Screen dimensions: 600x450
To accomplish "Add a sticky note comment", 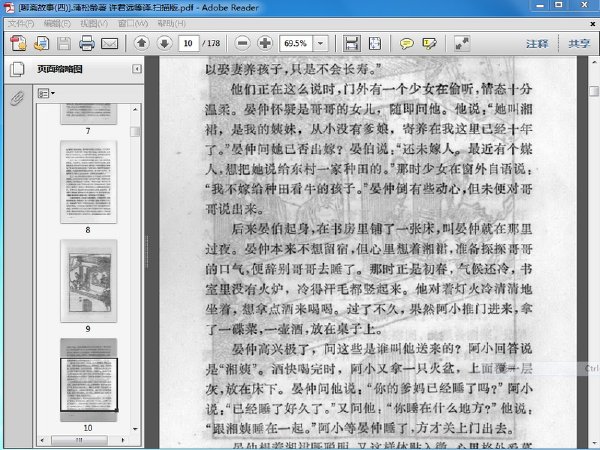I will click(406, 43).
